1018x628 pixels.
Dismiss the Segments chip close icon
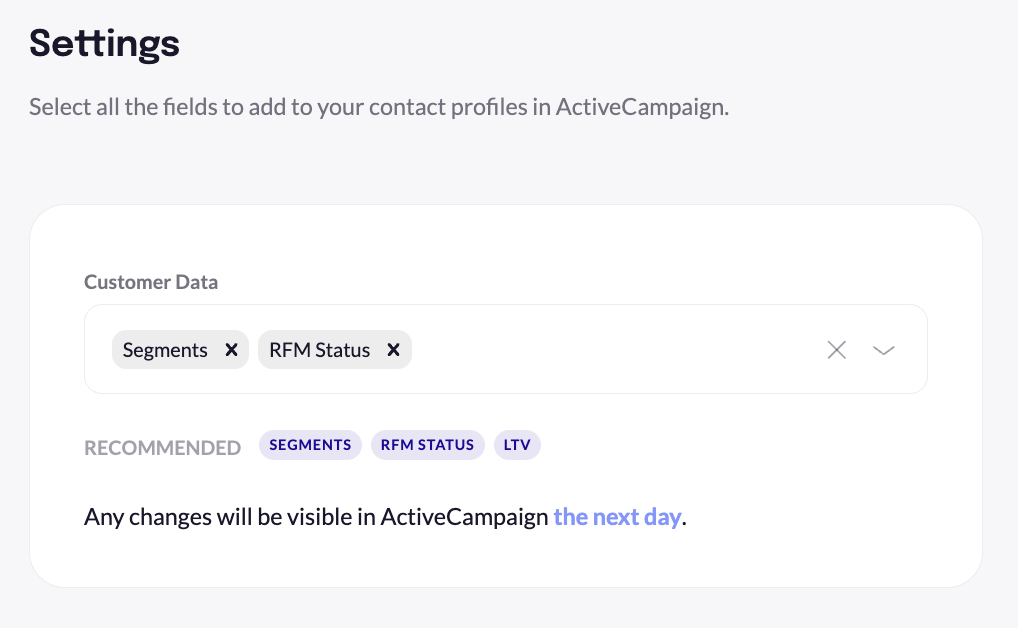(231, 349)
